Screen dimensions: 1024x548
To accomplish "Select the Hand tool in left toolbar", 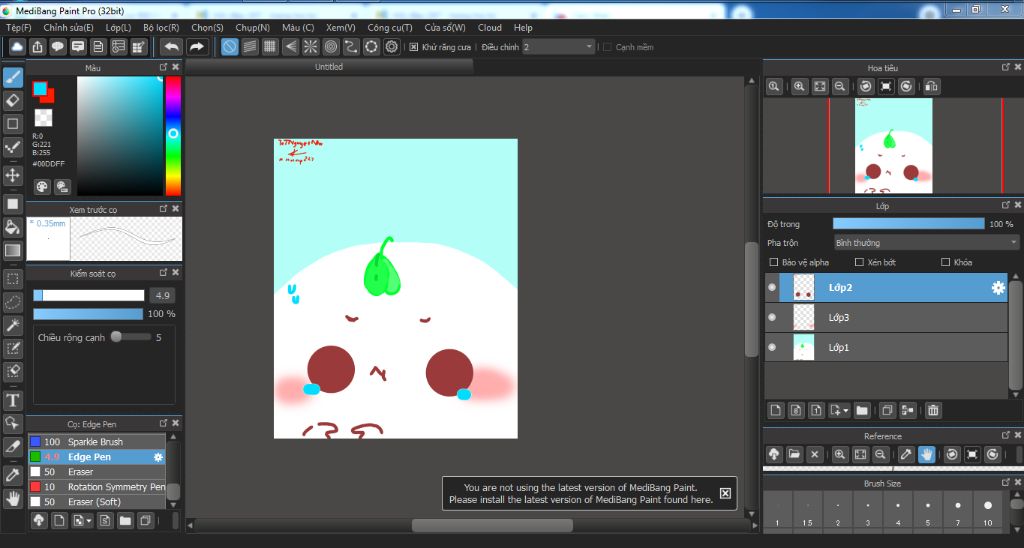I will coord(13,498).
